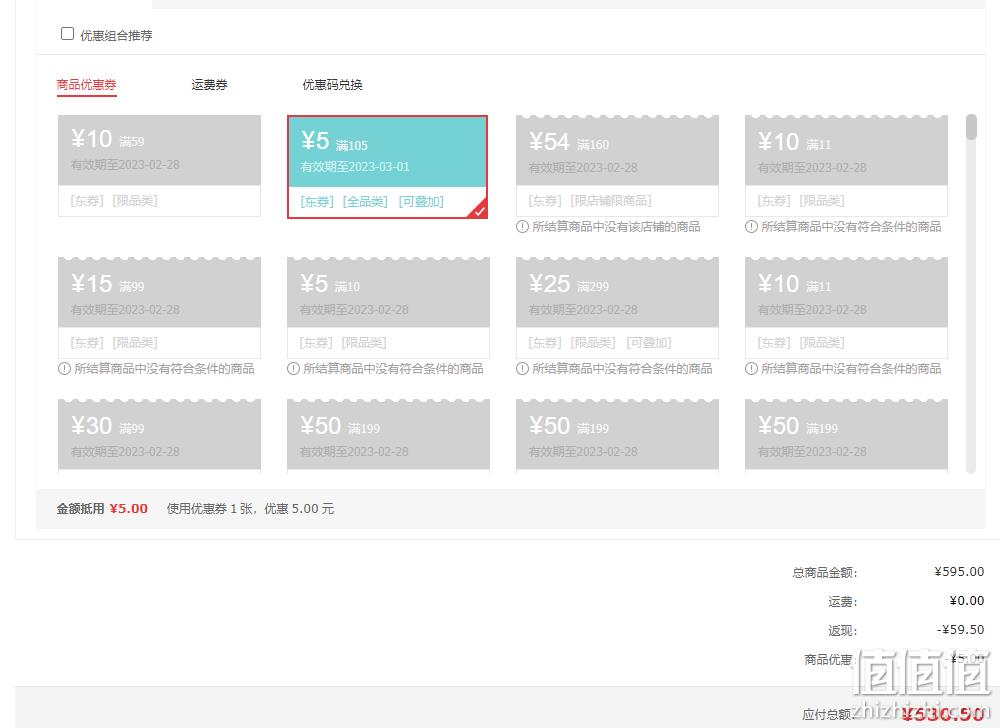Click the 商品优惠 label
Screen dimensions: 1000x728
(x=828, y=659)
